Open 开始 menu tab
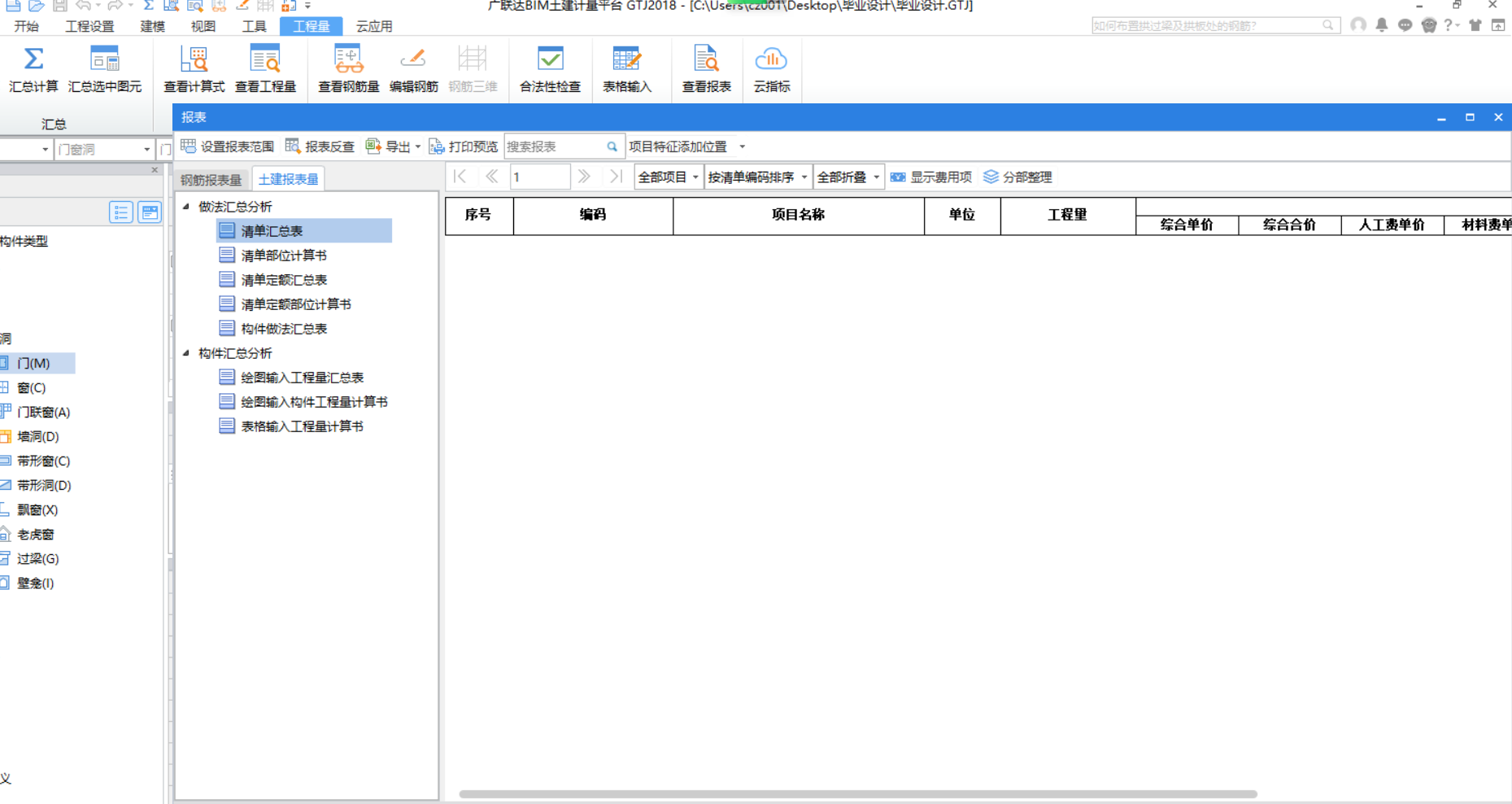Image resolution: width=1512 pixels, height=804 pixels. (27, 26)
